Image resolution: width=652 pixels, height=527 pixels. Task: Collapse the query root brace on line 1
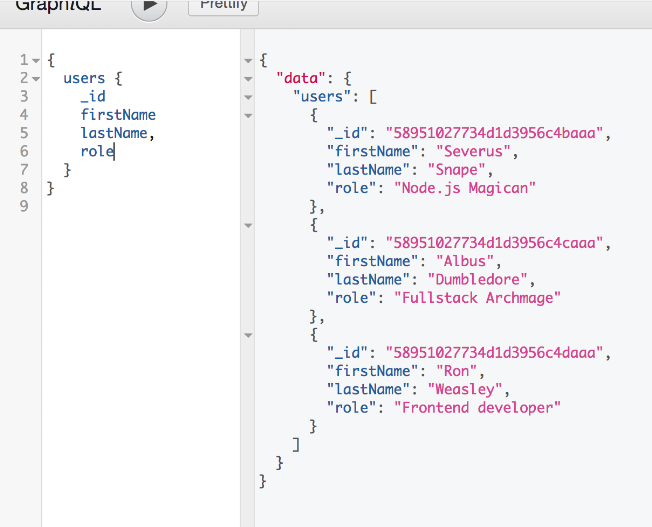click(x=36, y=60)
